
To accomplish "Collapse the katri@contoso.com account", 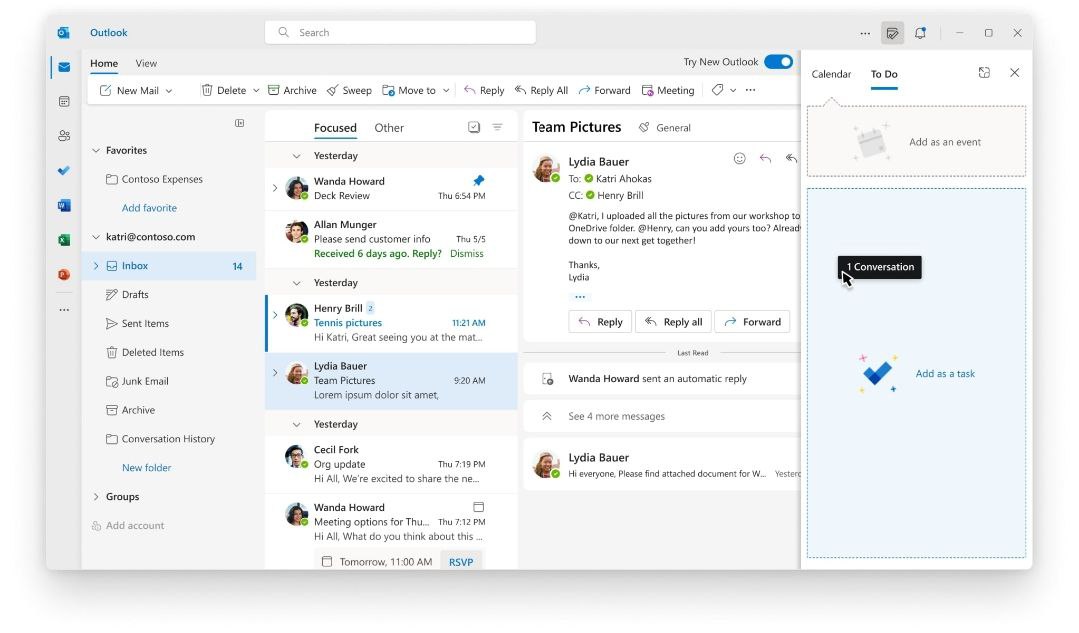I will (x=96, y=237).
